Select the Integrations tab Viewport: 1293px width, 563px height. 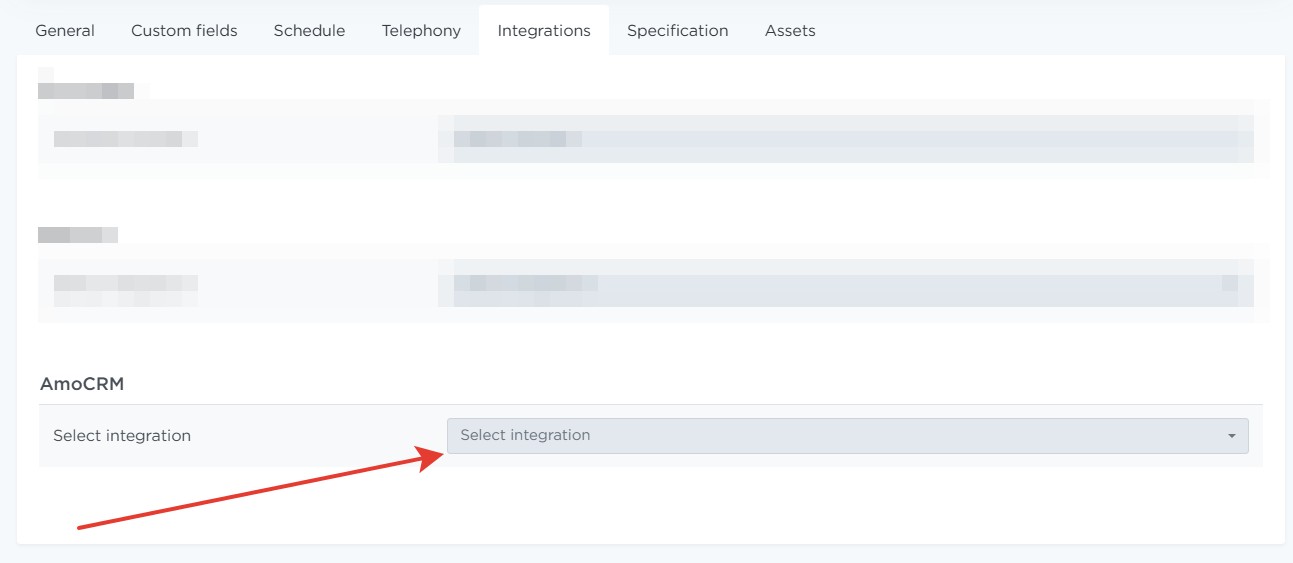point(544,31)
